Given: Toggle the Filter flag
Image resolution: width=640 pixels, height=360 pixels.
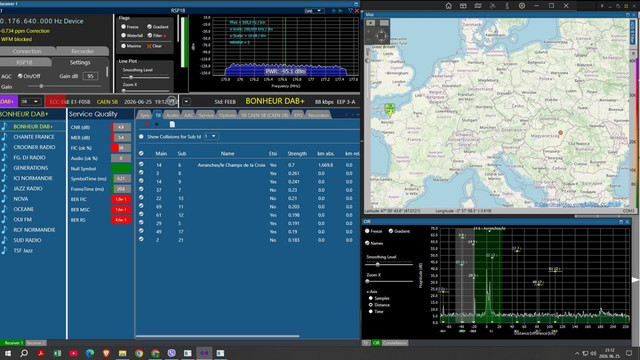Looking at the screenshot, I should click(x=149, y=36).
